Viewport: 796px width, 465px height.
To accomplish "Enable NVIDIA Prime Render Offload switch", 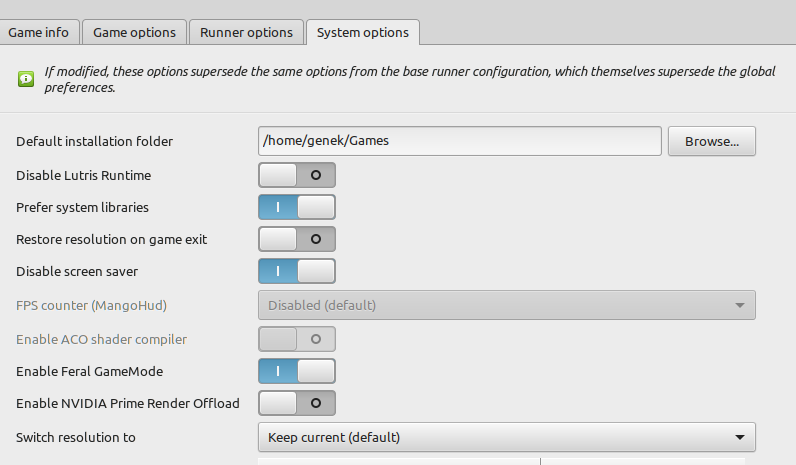I will 297,403.
